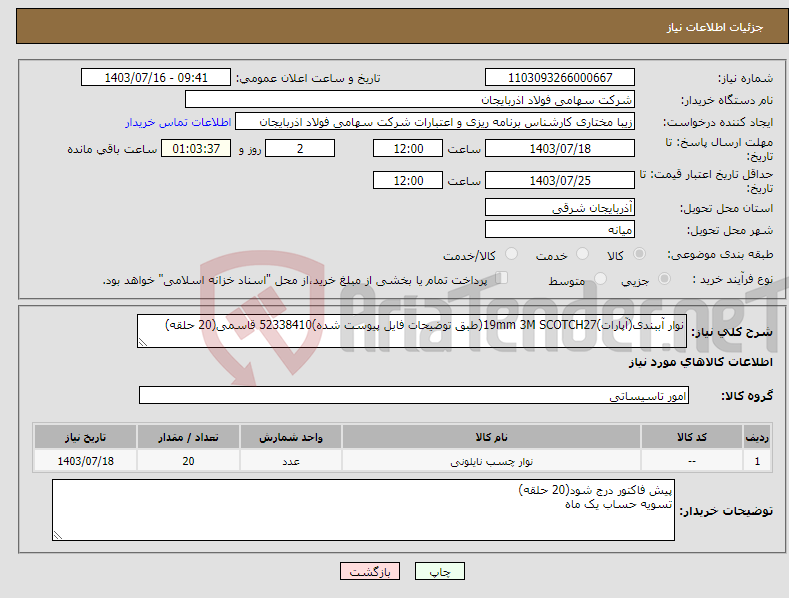Click the goods group امور تاسیساتی field

click(414, 395)
